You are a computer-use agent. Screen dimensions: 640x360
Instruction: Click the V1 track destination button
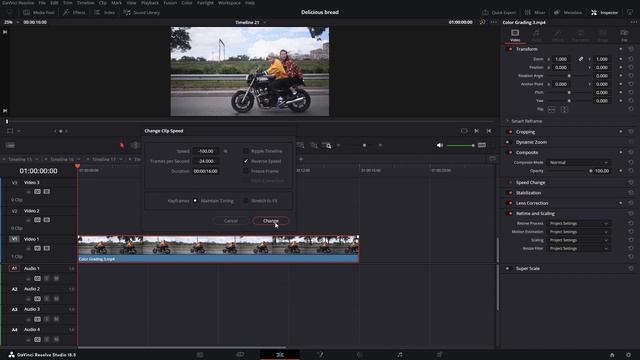pyautogui.click(x=14, y=239)
